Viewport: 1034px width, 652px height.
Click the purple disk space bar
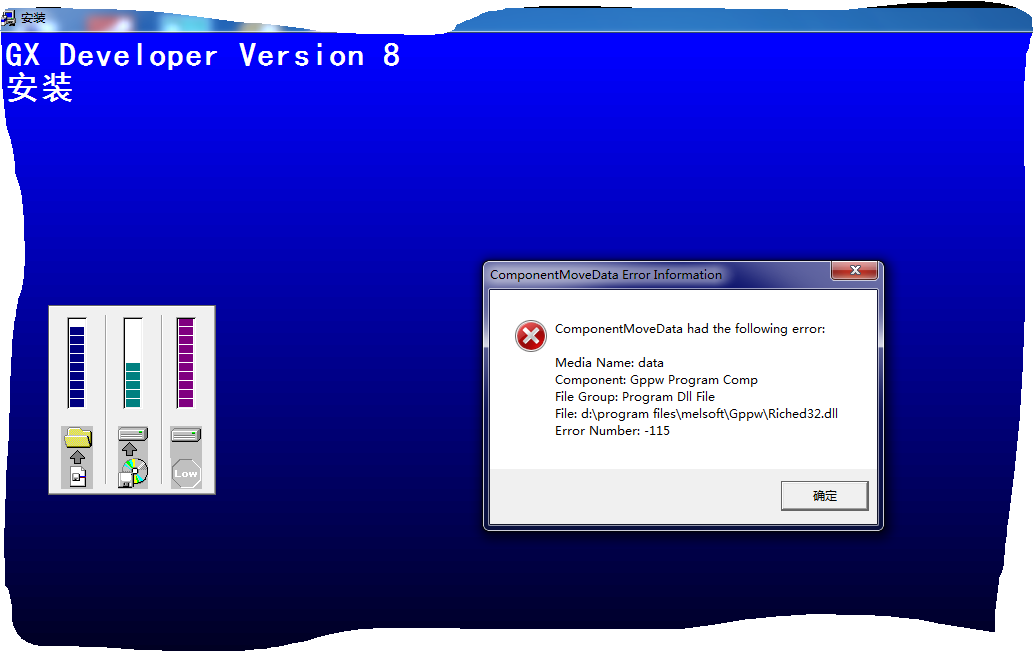[x=186, y=363]
